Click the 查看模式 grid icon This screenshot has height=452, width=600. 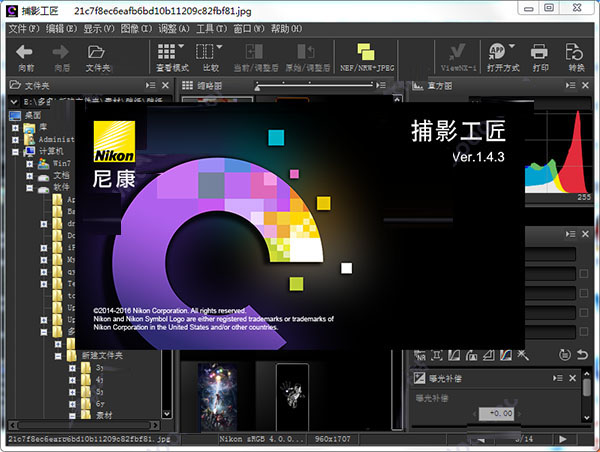click(166, 51)
